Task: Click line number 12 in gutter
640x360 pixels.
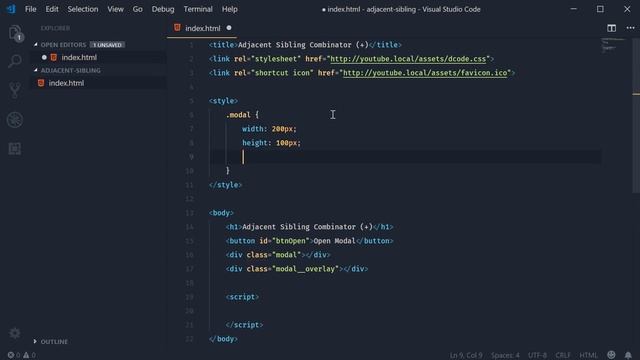Action: 189,199
